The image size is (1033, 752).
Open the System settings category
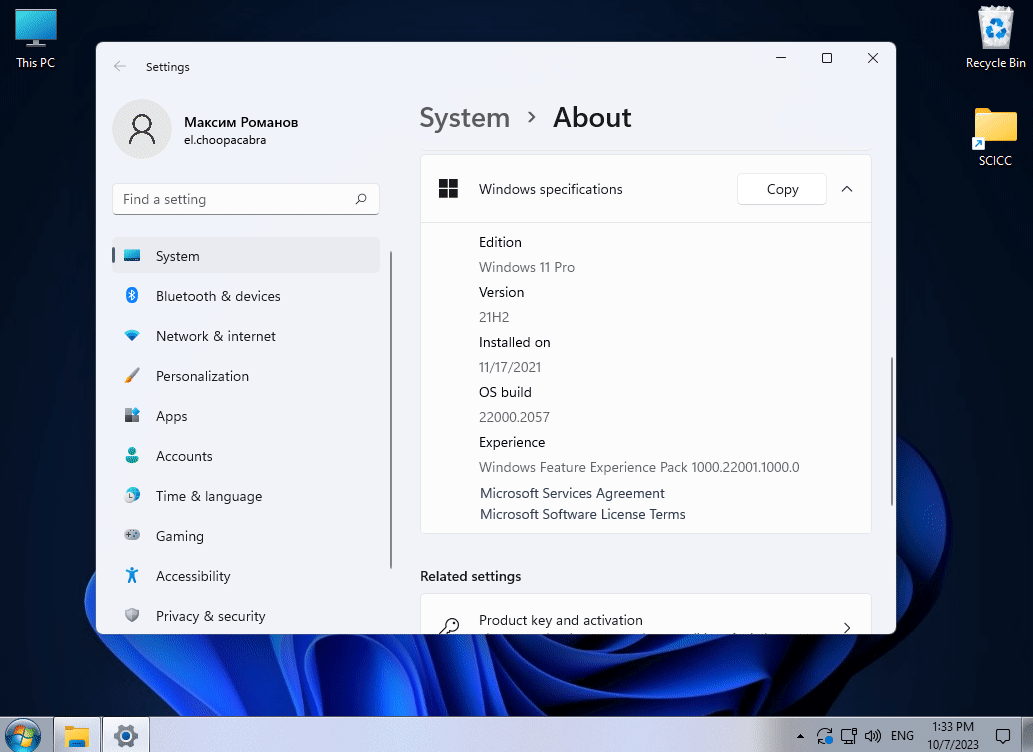(x=246, y=256)
